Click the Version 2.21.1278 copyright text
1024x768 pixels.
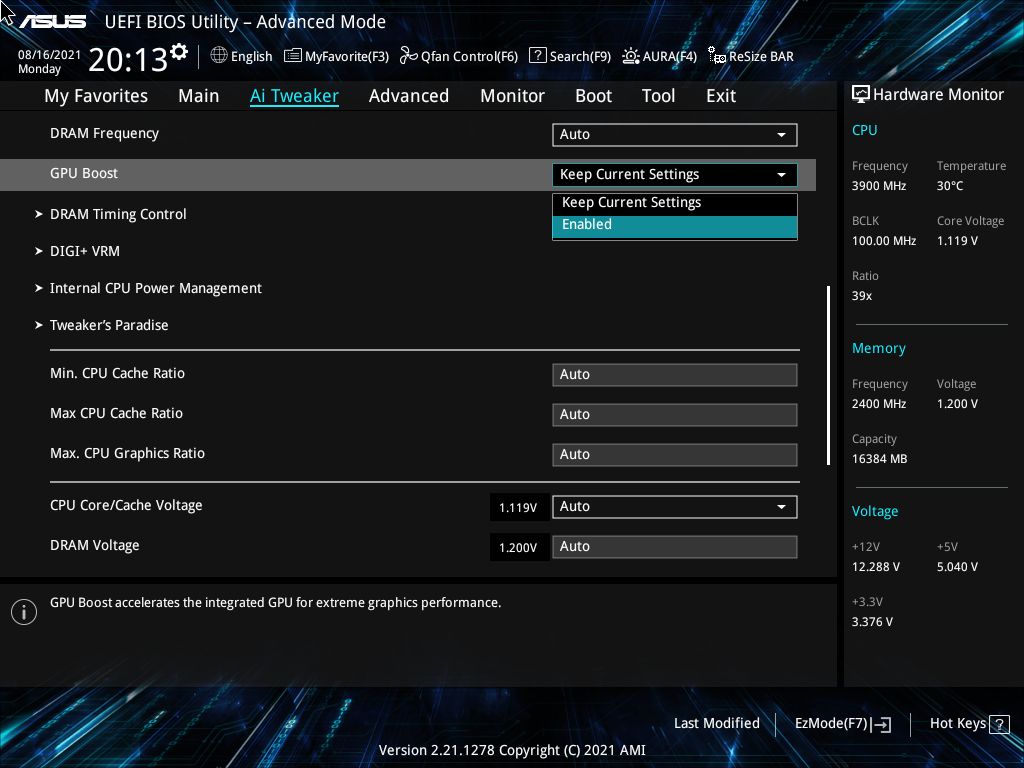click(512, 750)
